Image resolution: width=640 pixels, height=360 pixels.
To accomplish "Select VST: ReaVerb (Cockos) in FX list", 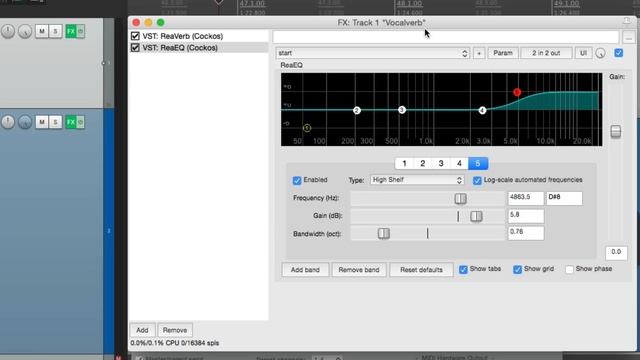I will tap(182, 36).
